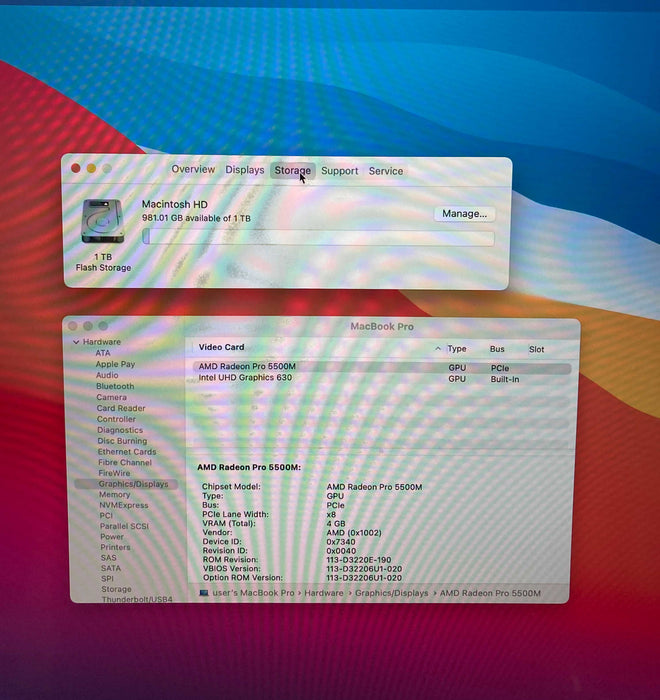Viewport: 660px width, 700px height.
Task: Sort by the Slot column header
Action: pos(536,349)
